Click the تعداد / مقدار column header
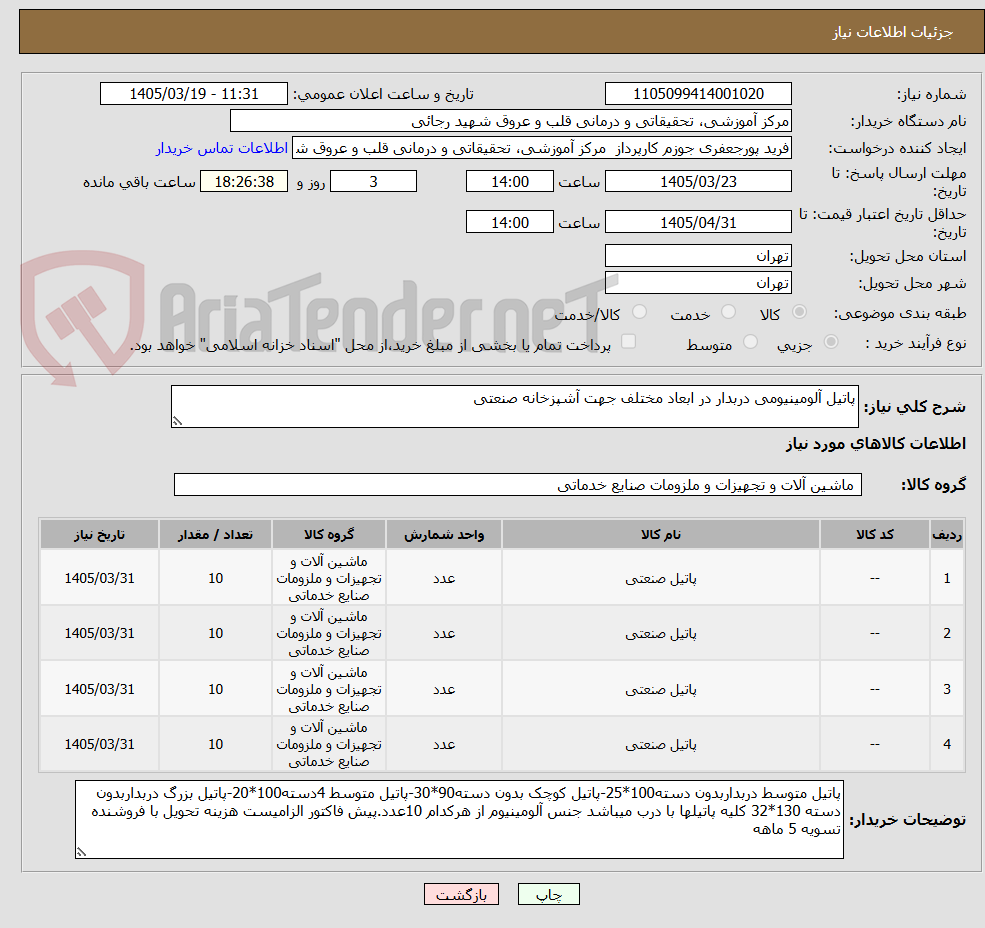Viewport: 985px width, 928px height. click(x=215, y=534)
